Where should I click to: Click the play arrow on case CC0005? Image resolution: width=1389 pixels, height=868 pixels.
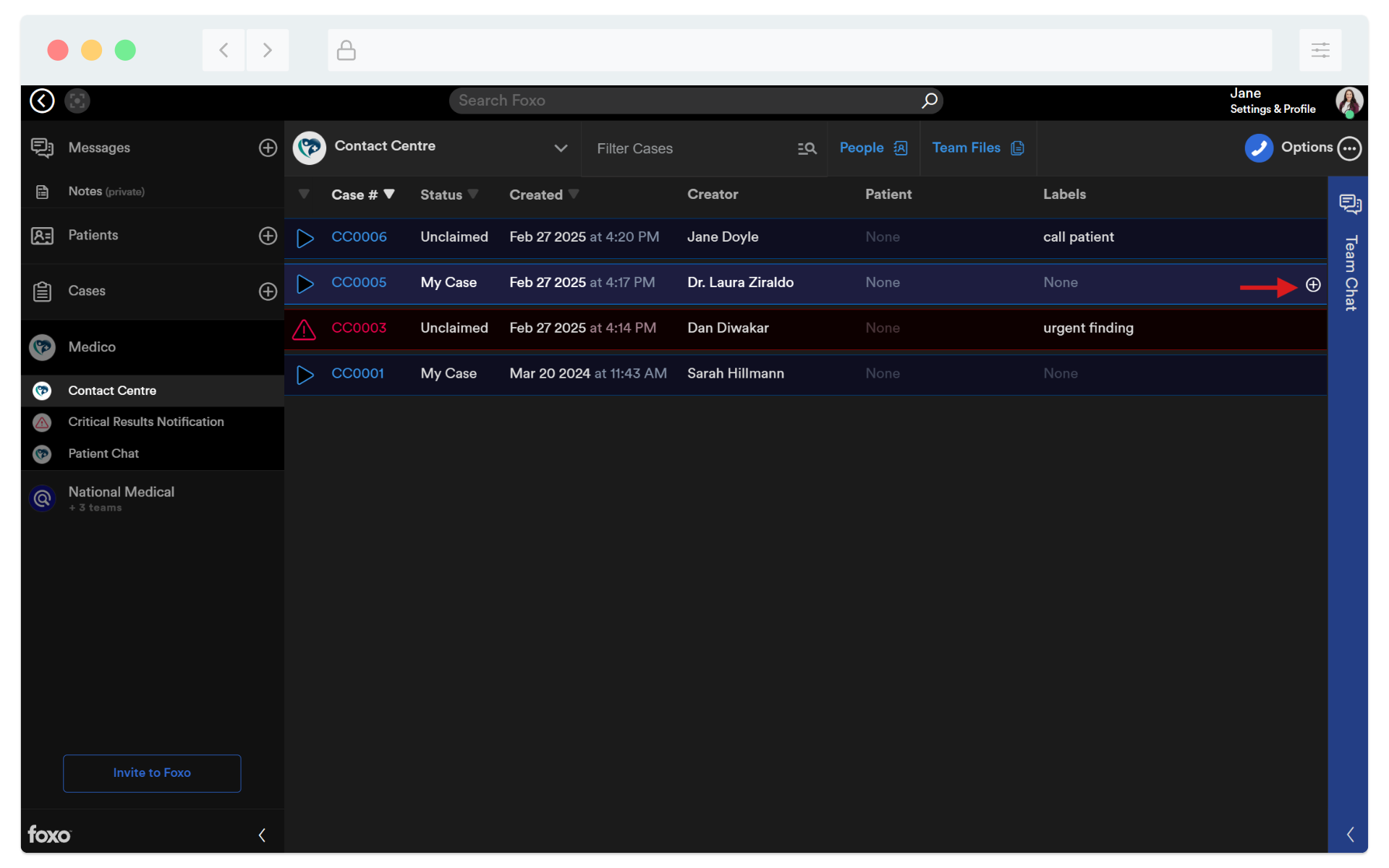(x=305, y=284)
